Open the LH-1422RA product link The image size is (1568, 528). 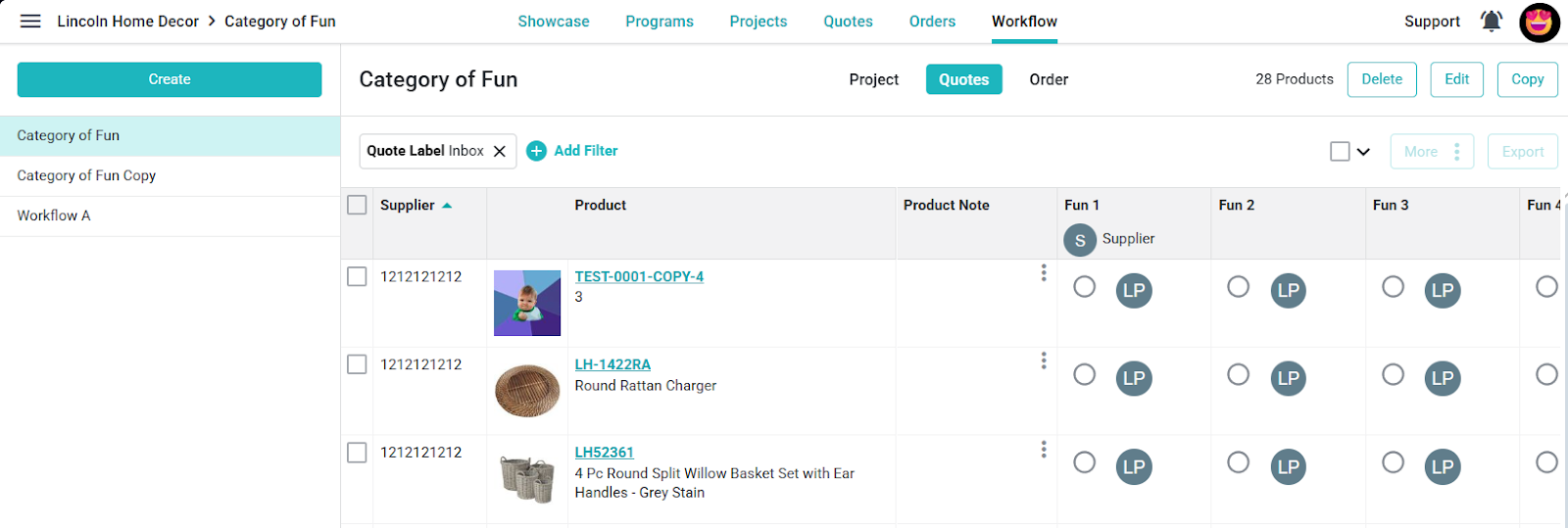(612, 364)
